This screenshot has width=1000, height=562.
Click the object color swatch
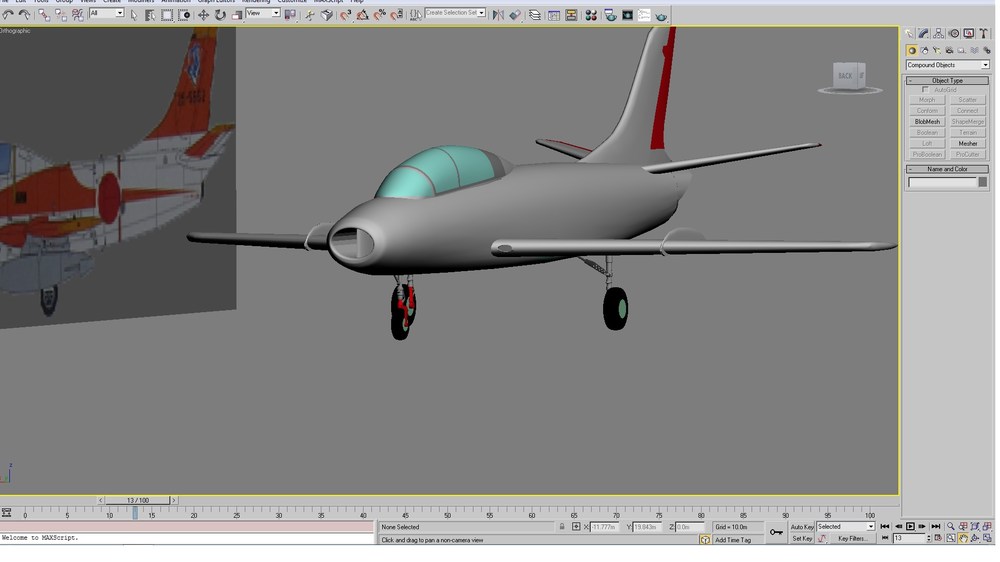(983, 182)
